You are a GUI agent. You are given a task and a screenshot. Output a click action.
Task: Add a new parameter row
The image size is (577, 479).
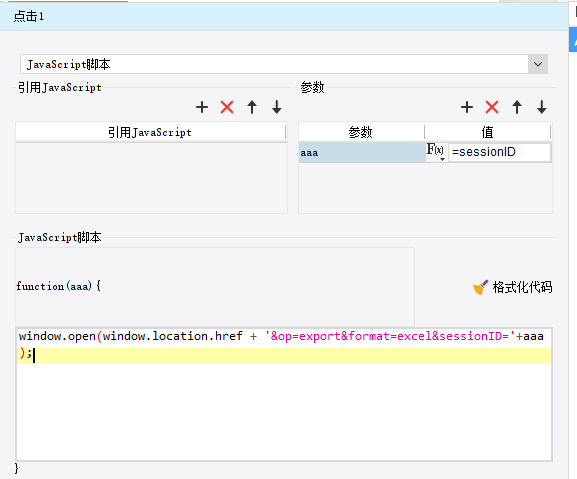467,107
